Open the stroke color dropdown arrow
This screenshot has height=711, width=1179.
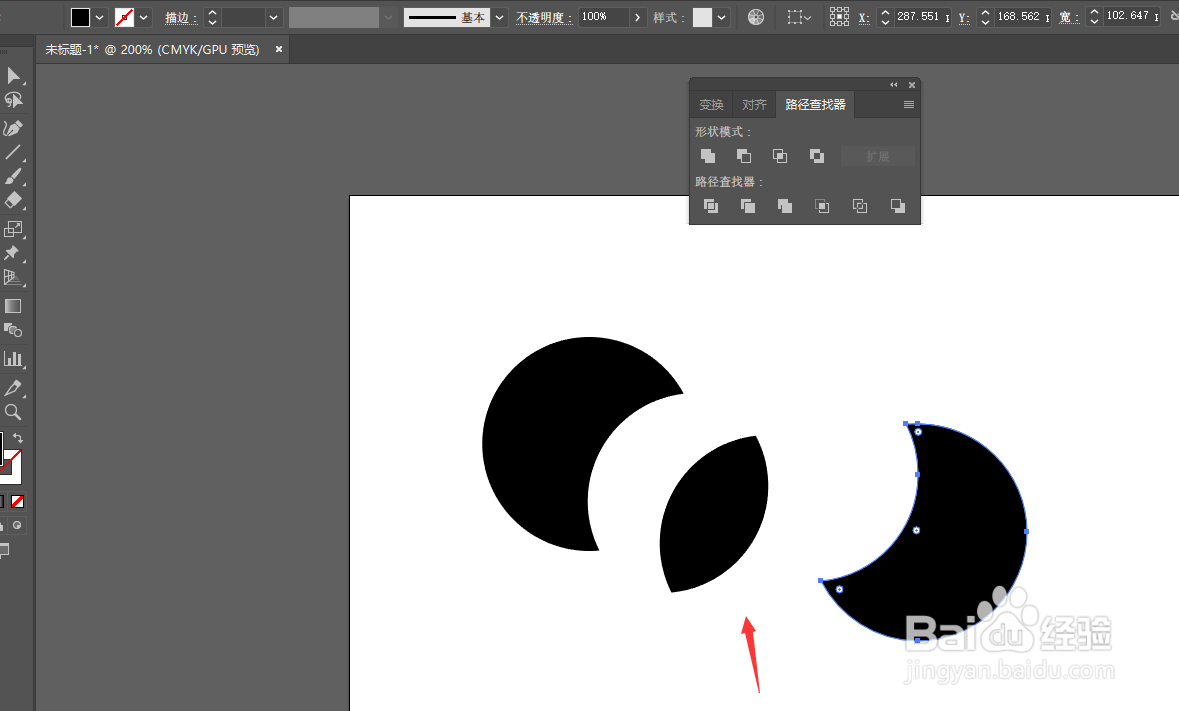(144, 17)
